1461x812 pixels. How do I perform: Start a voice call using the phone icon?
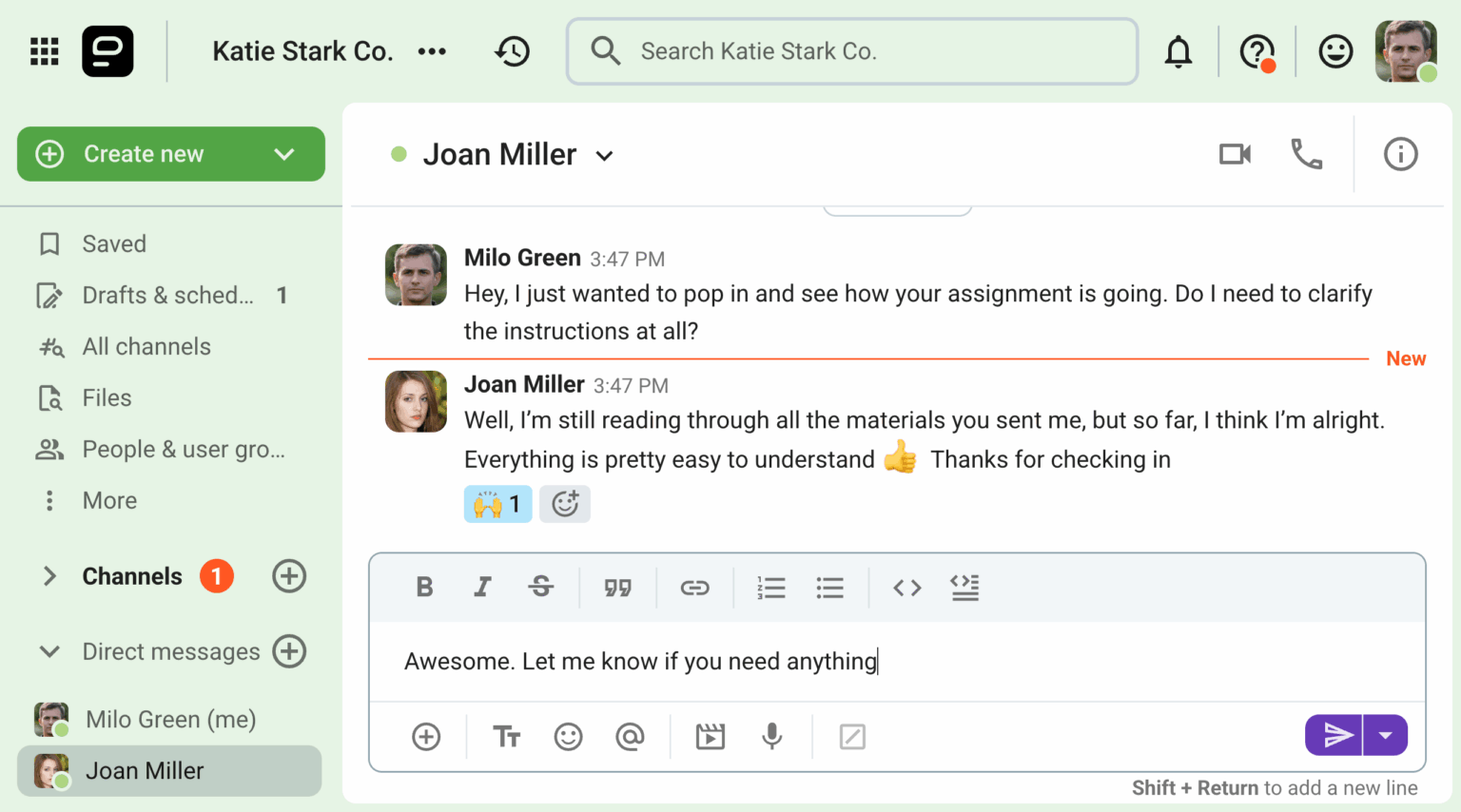coord(1306,154)
